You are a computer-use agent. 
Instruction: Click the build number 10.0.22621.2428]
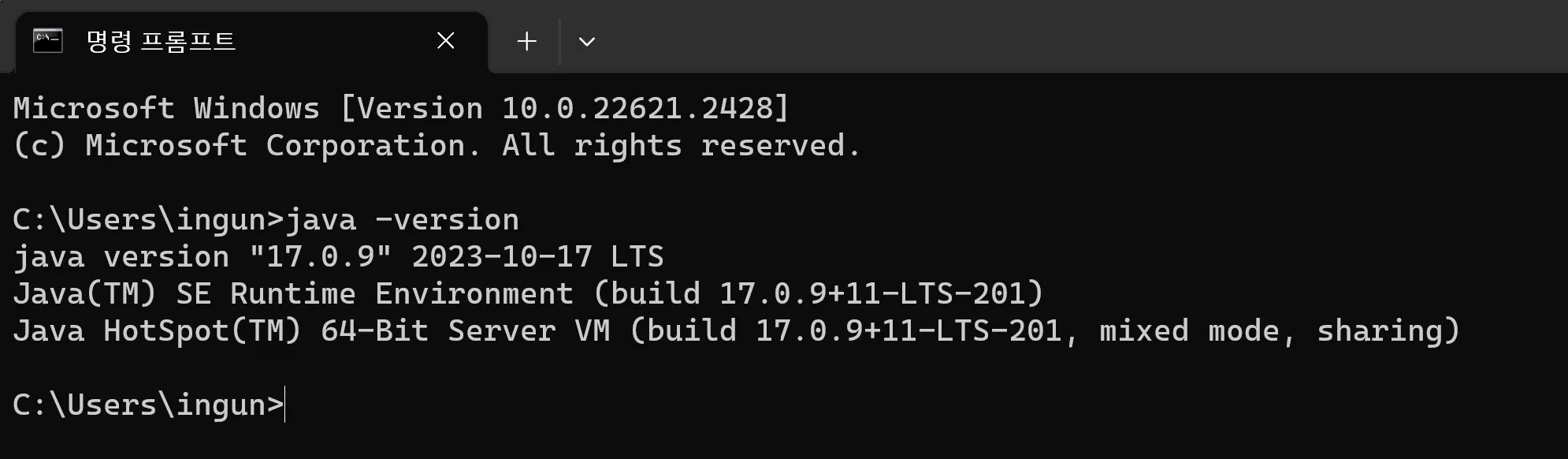(x=645, y=108)
